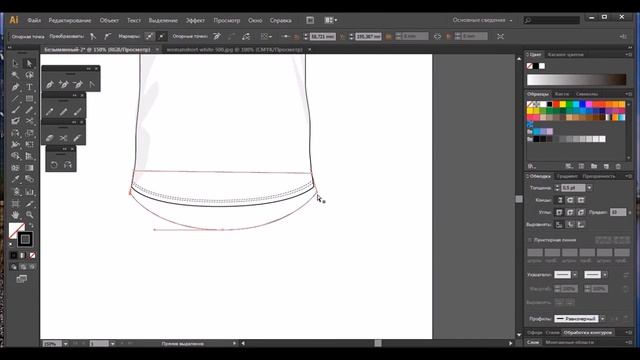Open the Stroke panel flyout menu
Viewport: 640px width, 360px height.
(x=628, y=176)
